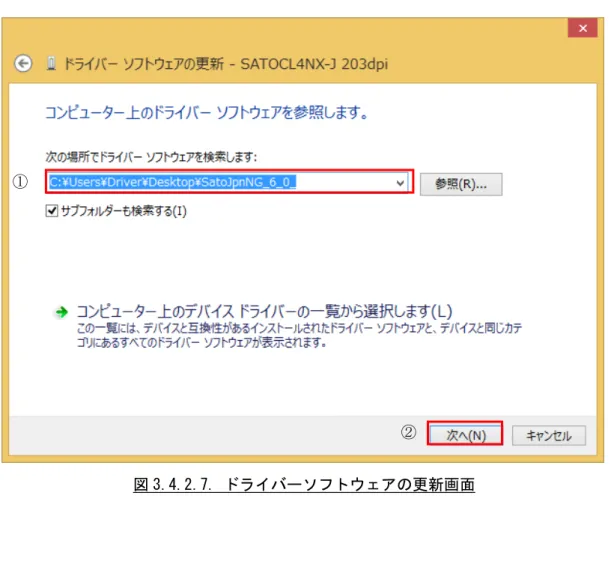Click the green arrow beside the driver list option
611x570 pixels.
pos(61,312)
